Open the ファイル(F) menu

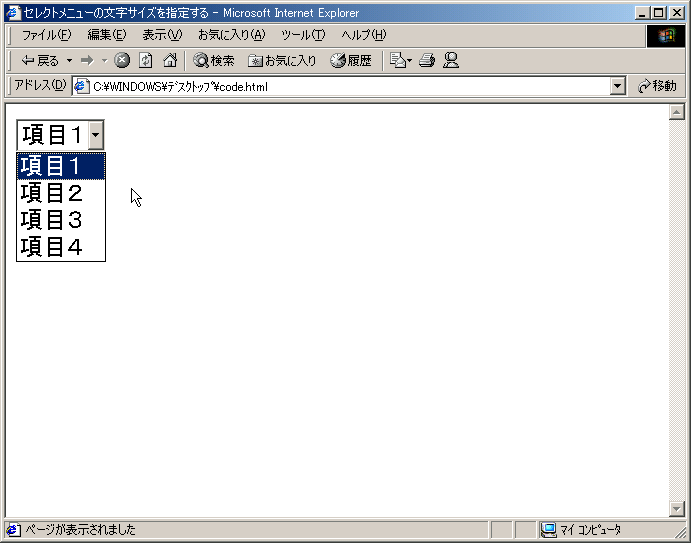tap(46, 35)
